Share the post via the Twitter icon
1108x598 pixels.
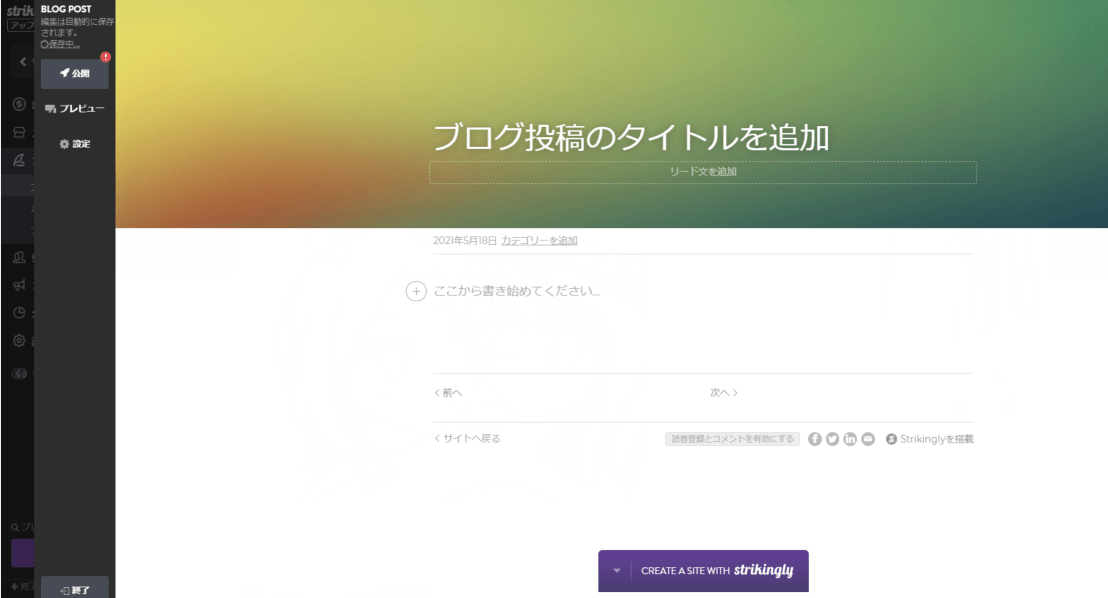[x=832, y=439]
